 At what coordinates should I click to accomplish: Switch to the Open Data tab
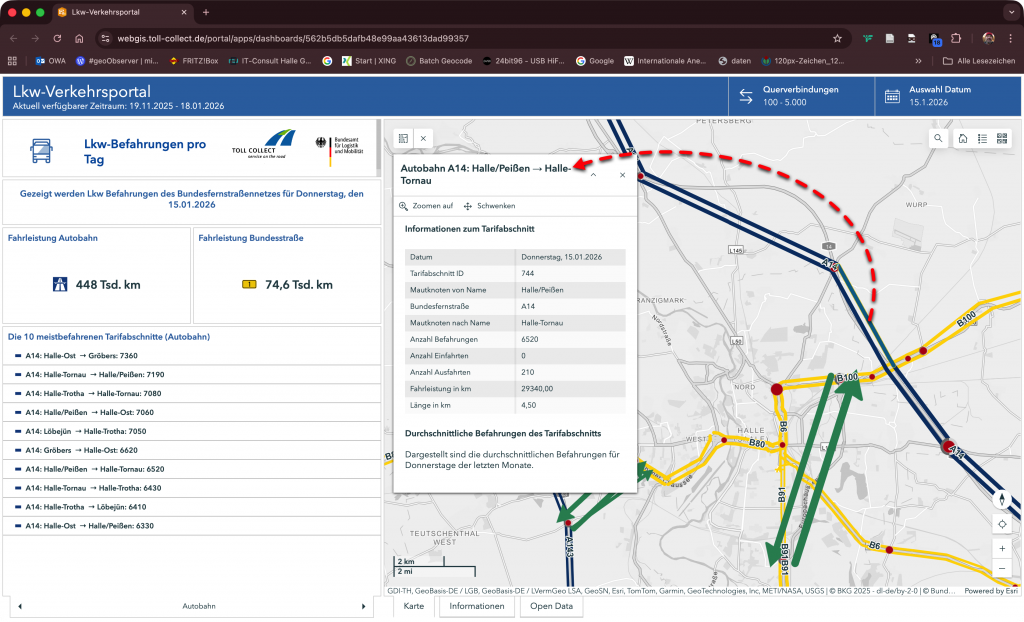[x=551, y=606]
